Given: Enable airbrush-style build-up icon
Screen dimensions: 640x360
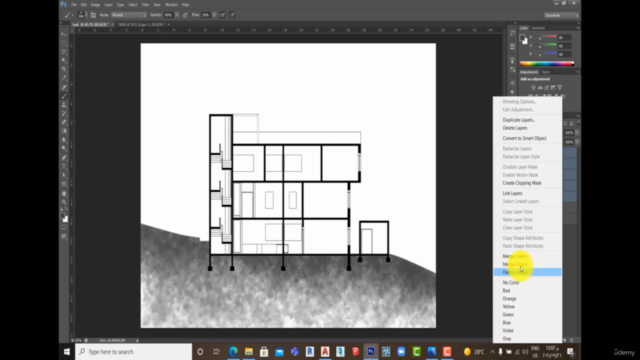Looking at the screenshot, I should coord(222,15).
